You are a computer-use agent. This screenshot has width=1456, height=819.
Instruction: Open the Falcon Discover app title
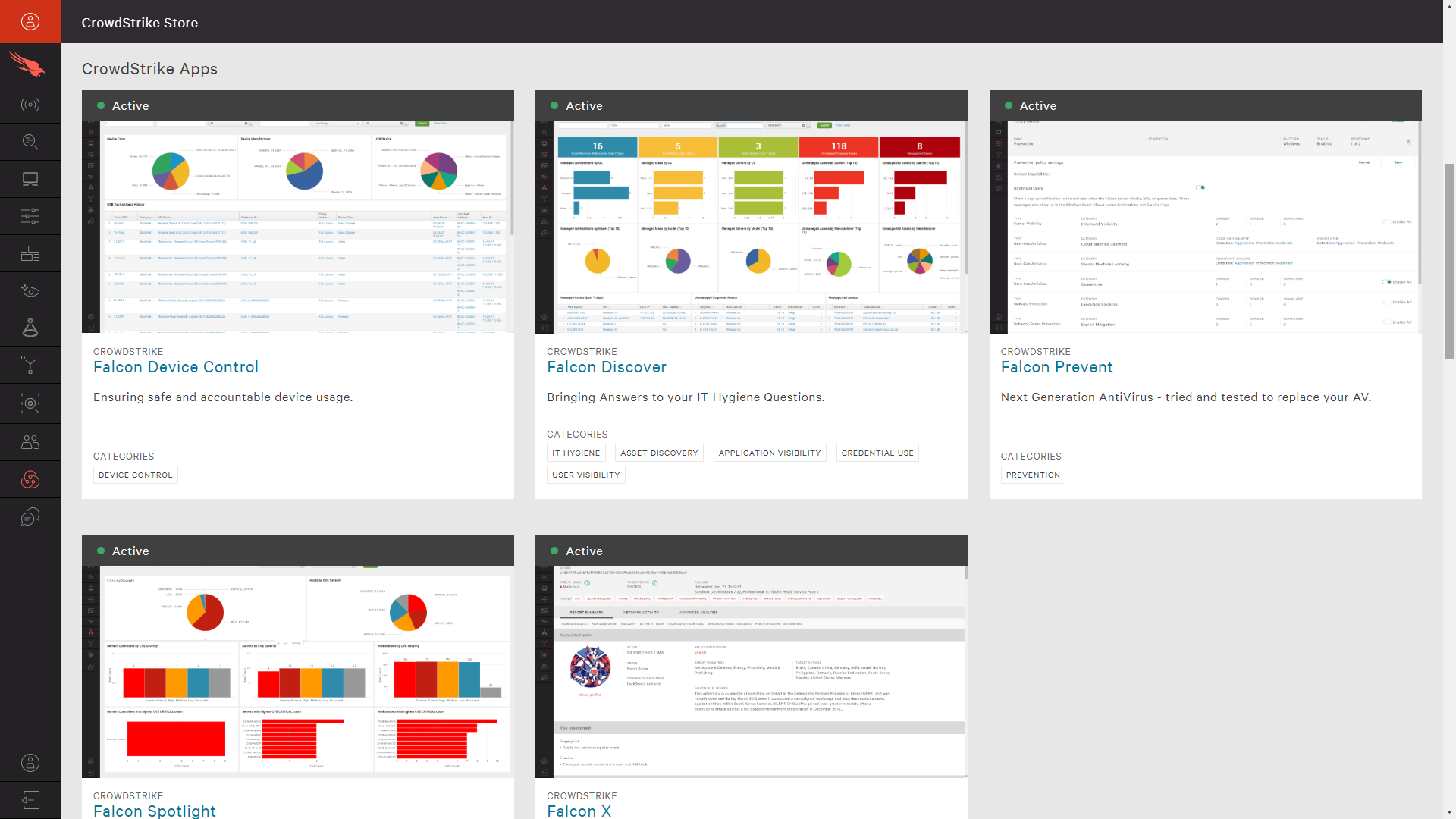(607, 367)
